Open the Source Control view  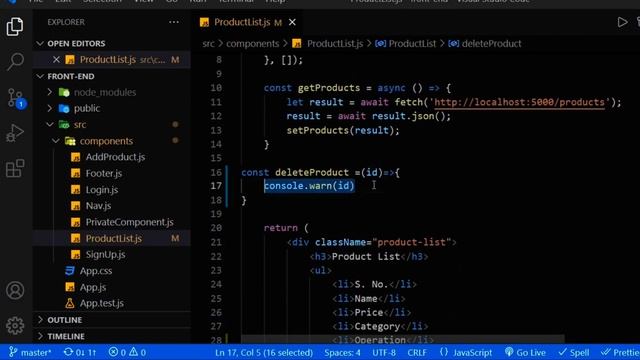click(x=16, y=98)
